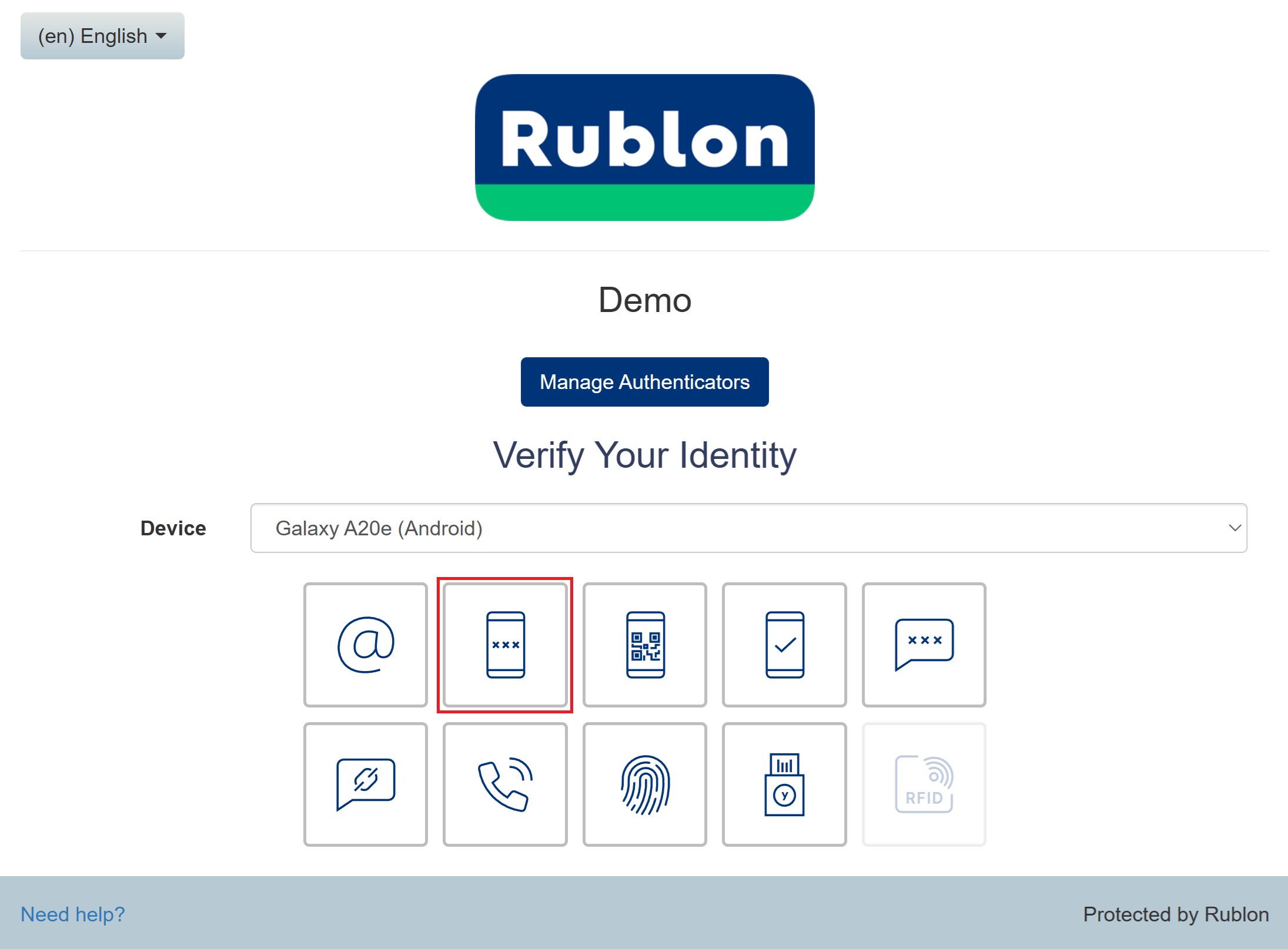Select the Email Link authentication method

[365, 645]
